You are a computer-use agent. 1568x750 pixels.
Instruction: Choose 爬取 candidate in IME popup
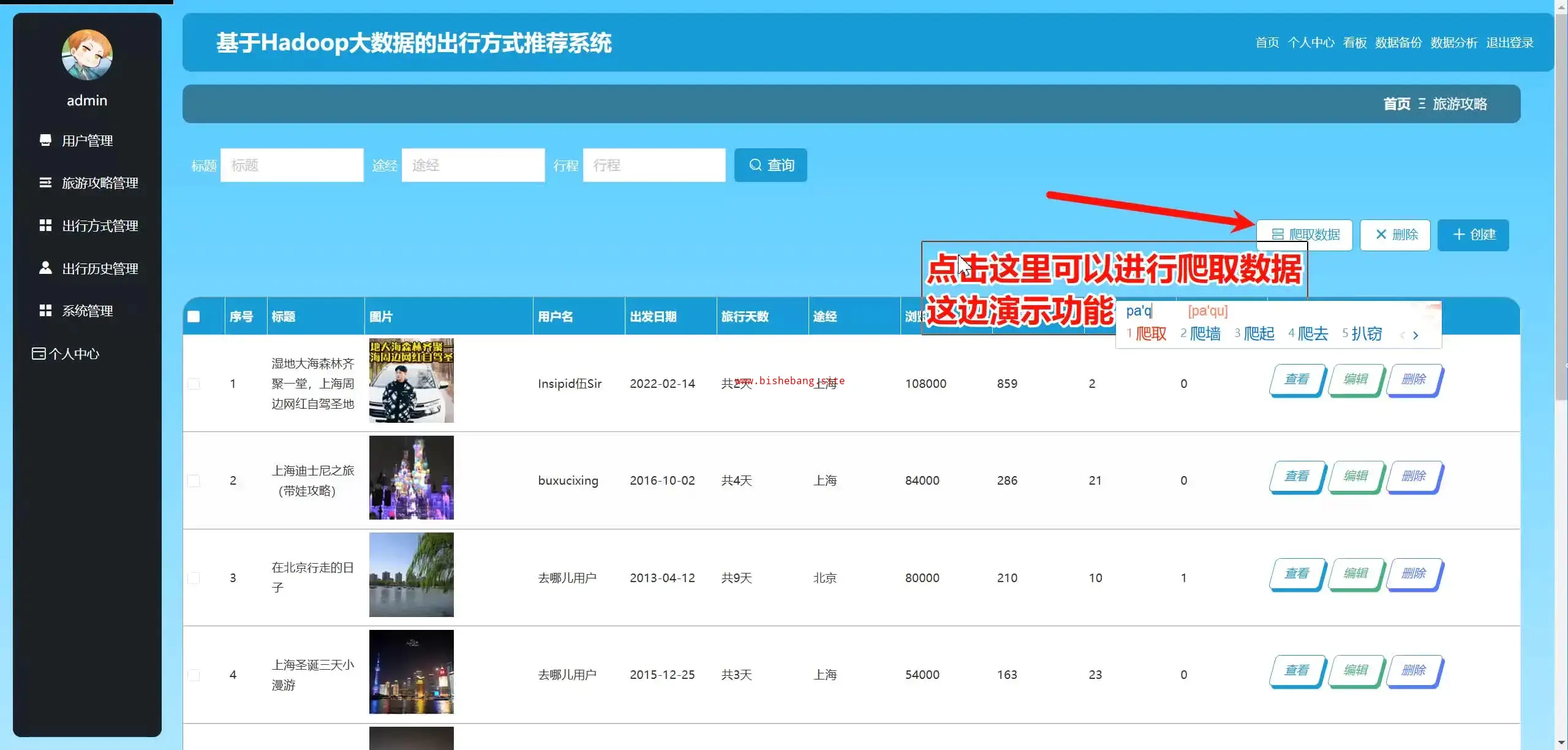1150,334
